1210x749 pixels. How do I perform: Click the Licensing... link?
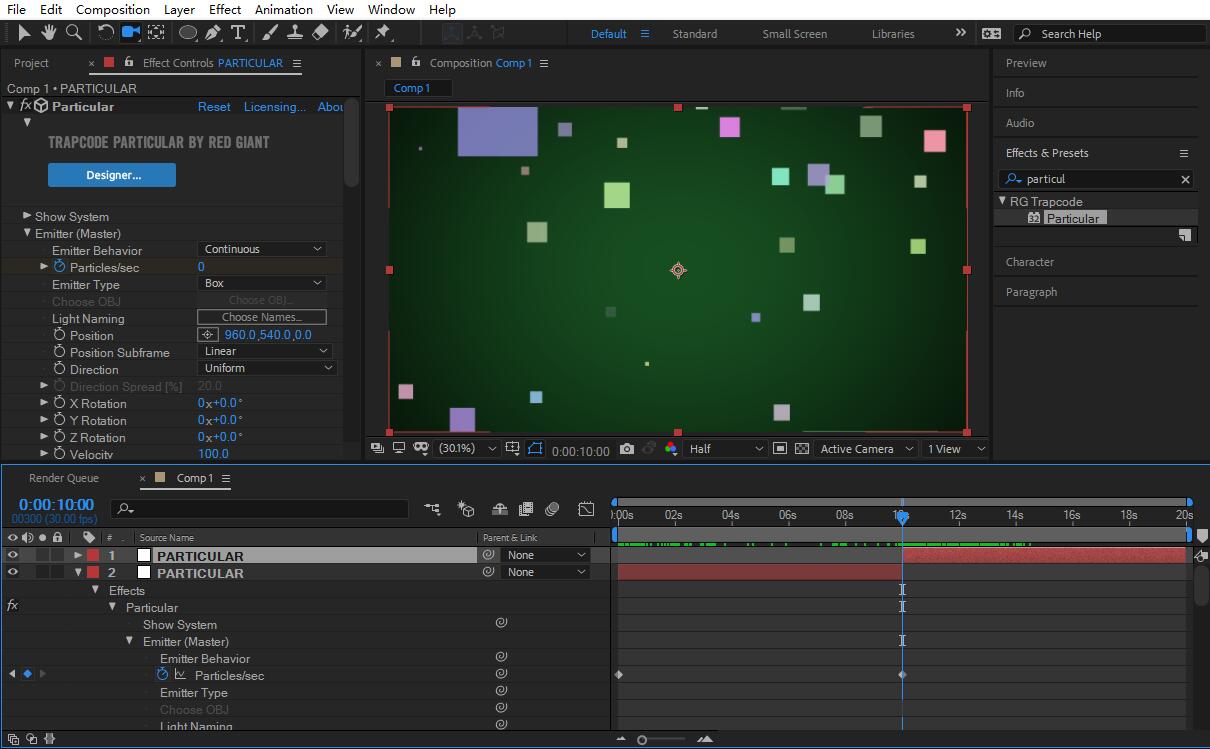[275, 106]
